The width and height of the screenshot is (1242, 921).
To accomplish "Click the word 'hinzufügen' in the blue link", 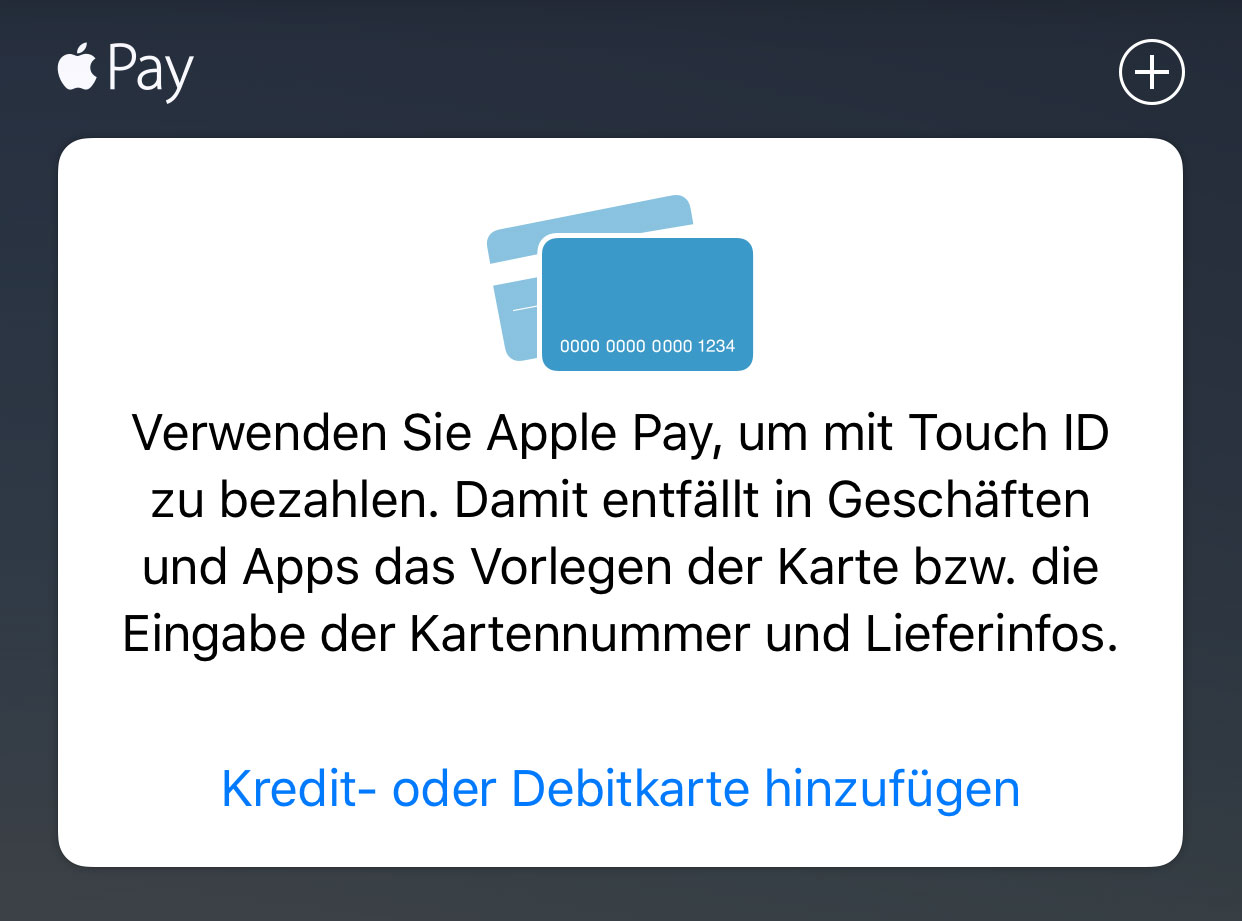I will coord(892,789).
